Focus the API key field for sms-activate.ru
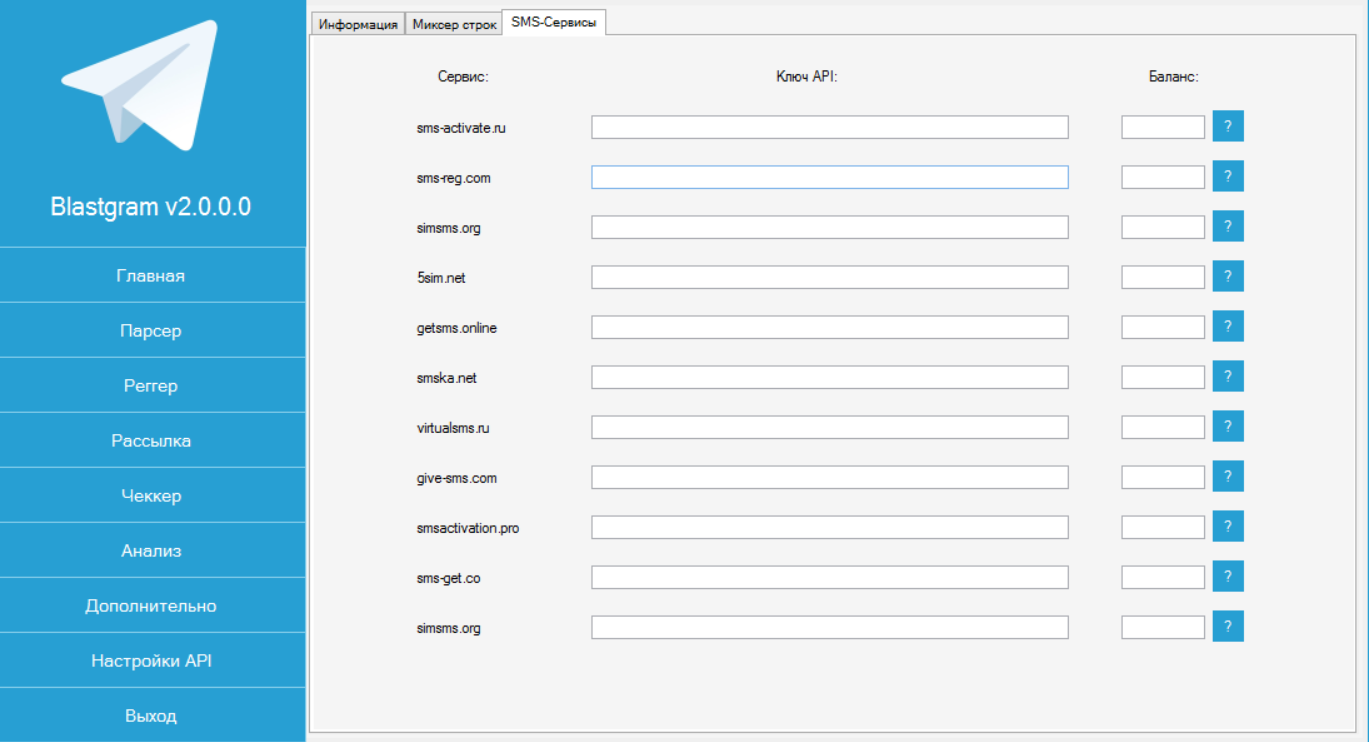 point(829,127)
